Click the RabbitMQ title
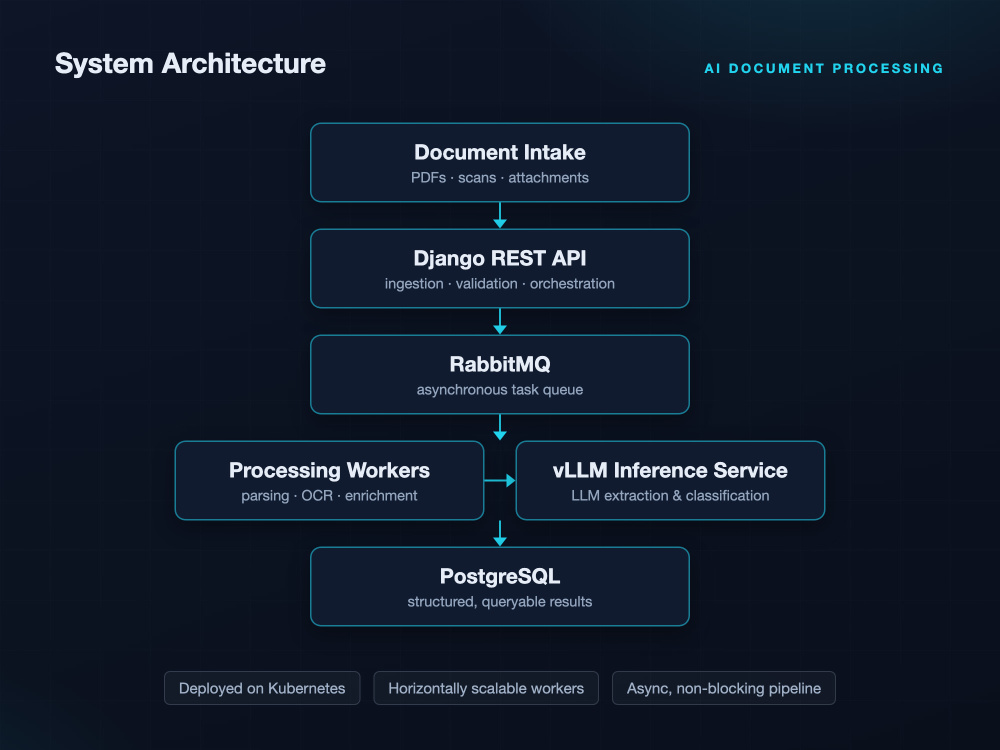Viewport: 1000px width, 750px height. pyautogui.click(x=500, y=364)
